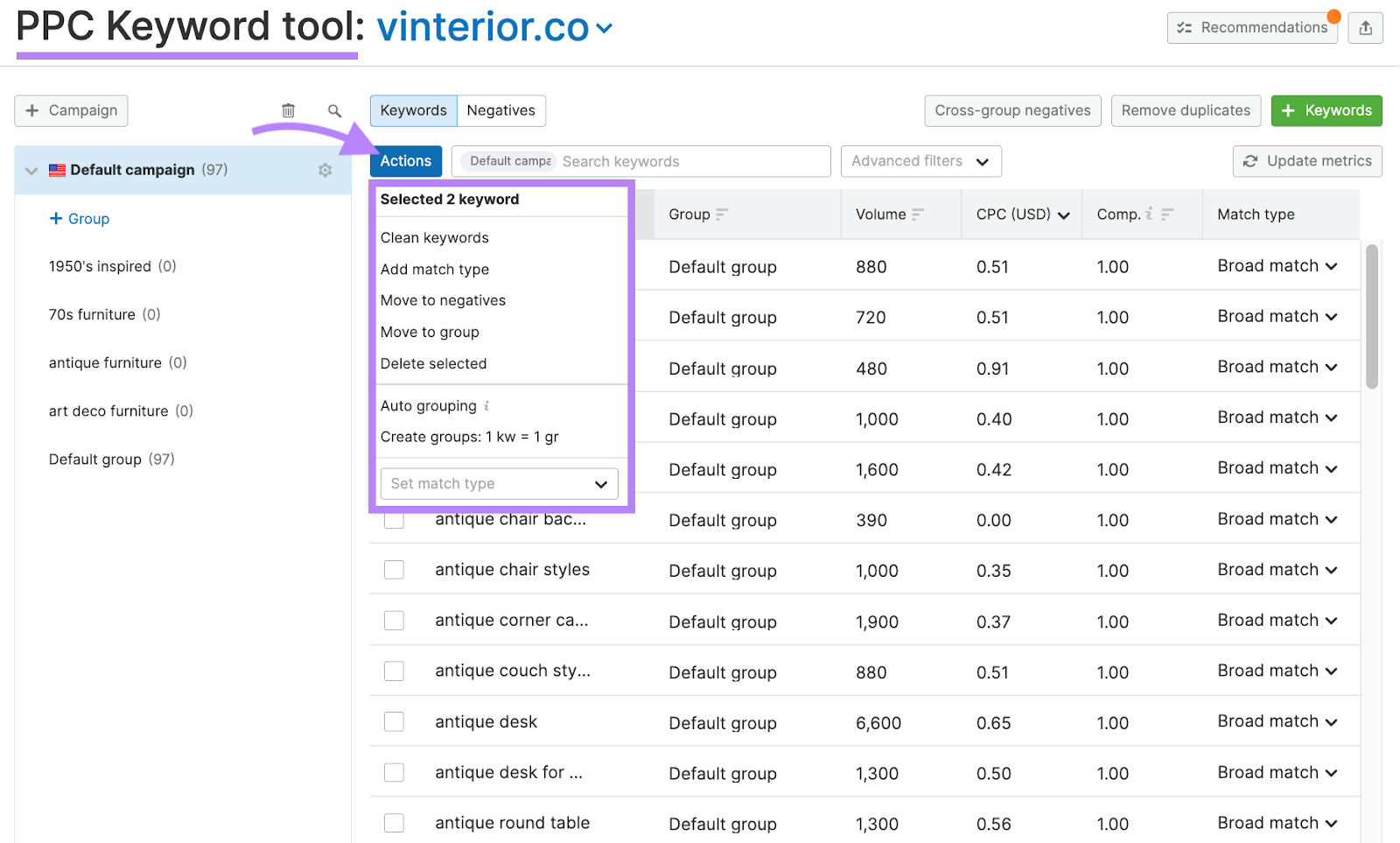Click the US flag campaign icon
1400x843 pixels.
pyautogui.click(x=58, y=170)
